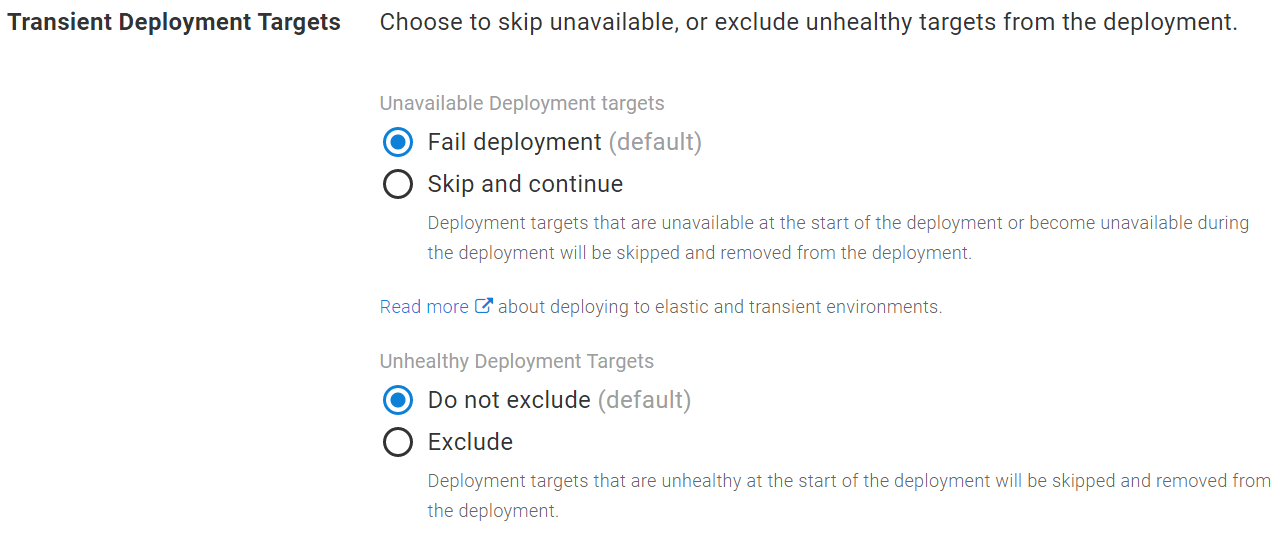Click the Unavailable Deployment targets subheading
The height and width of the screenshot is (534, 1288).
coord(522,103)
